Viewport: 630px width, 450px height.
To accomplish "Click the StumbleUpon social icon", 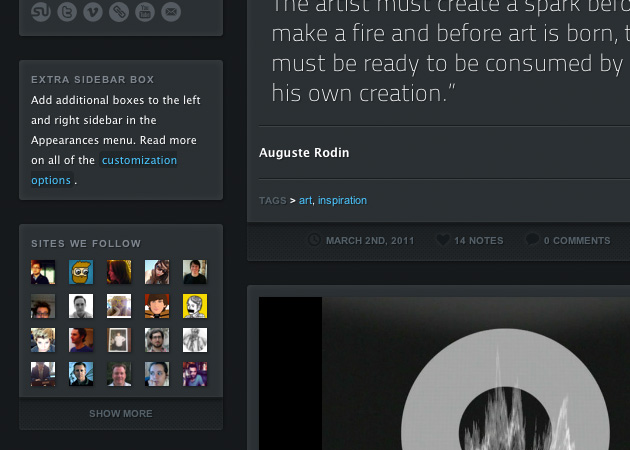I will point(42,12).
